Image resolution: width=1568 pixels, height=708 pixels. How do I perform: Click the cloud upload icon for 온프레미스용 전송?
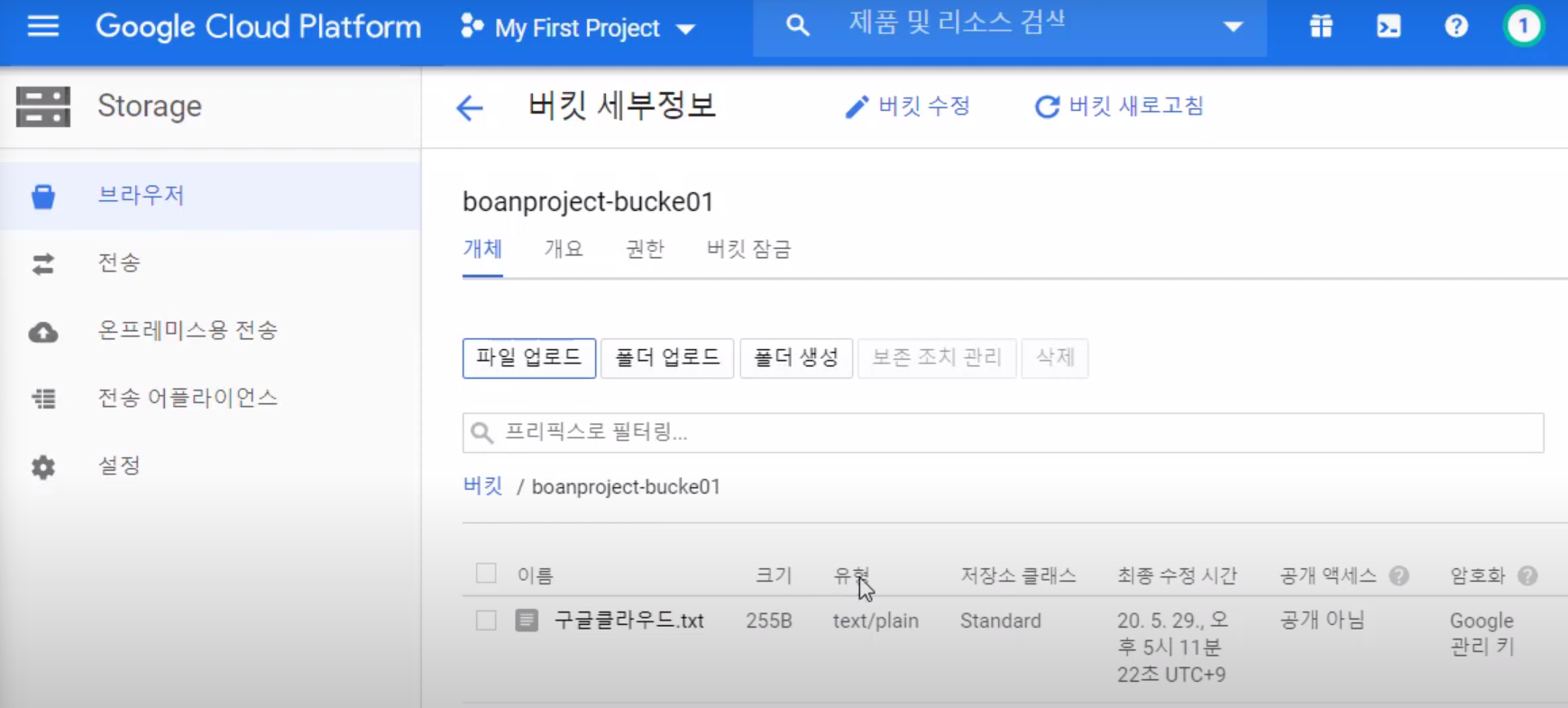[42, 332]
